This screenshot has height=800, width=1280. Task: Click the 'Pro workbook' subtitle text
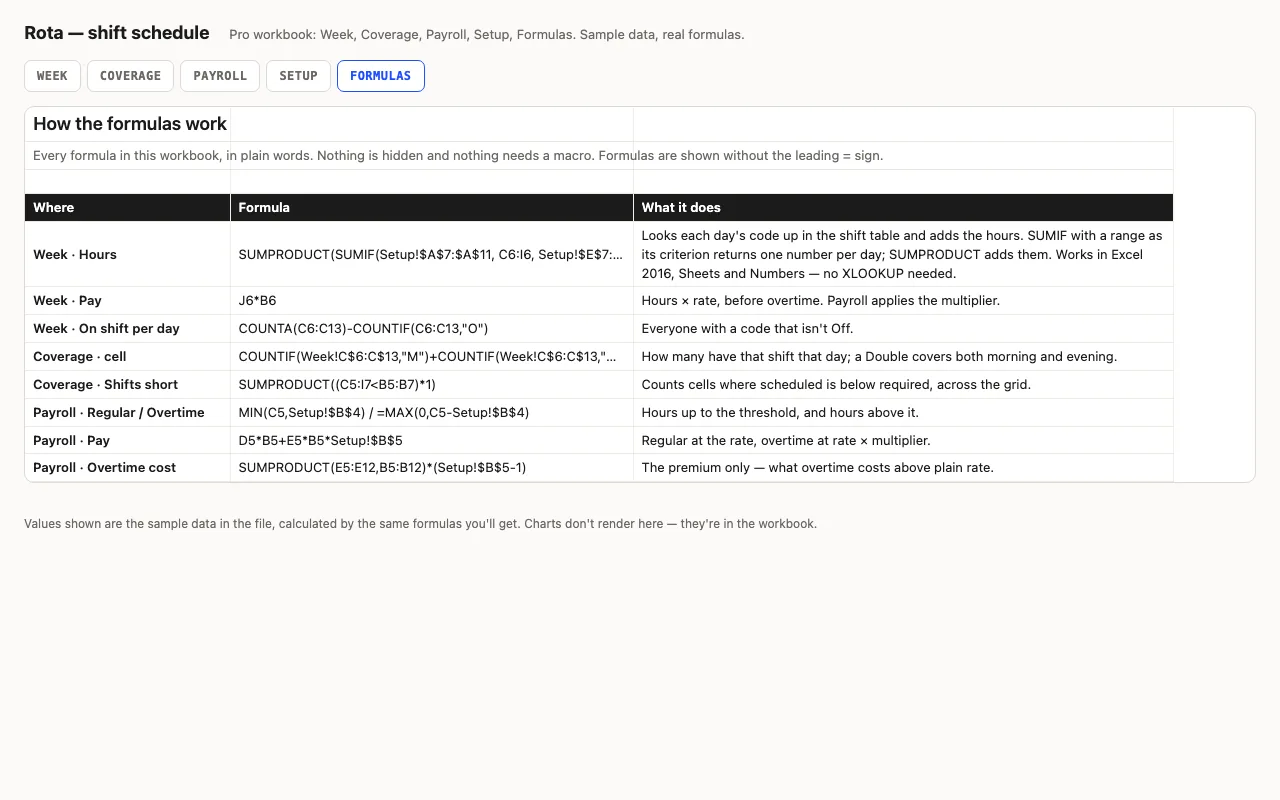487,35
